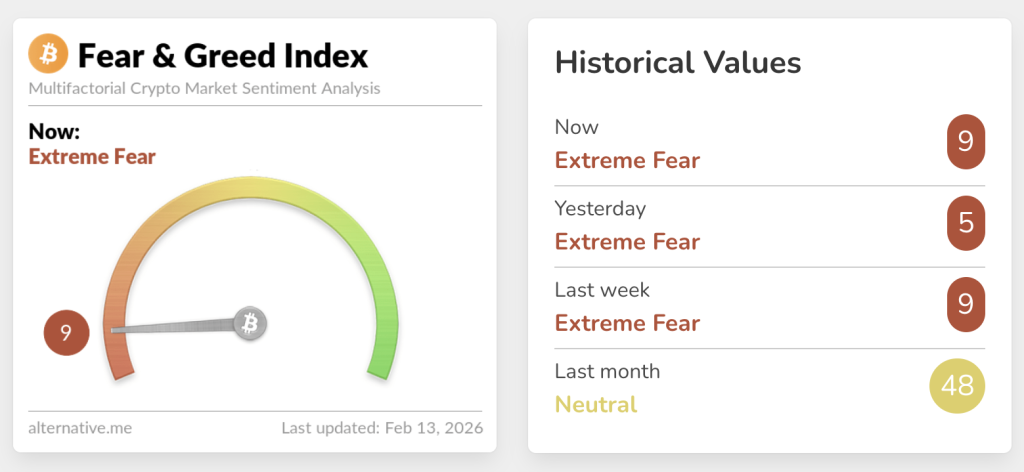The image size is (1024, 472).
Task: Click the Bitcoin coin on the gauge needle
Action: click(250, 323)
